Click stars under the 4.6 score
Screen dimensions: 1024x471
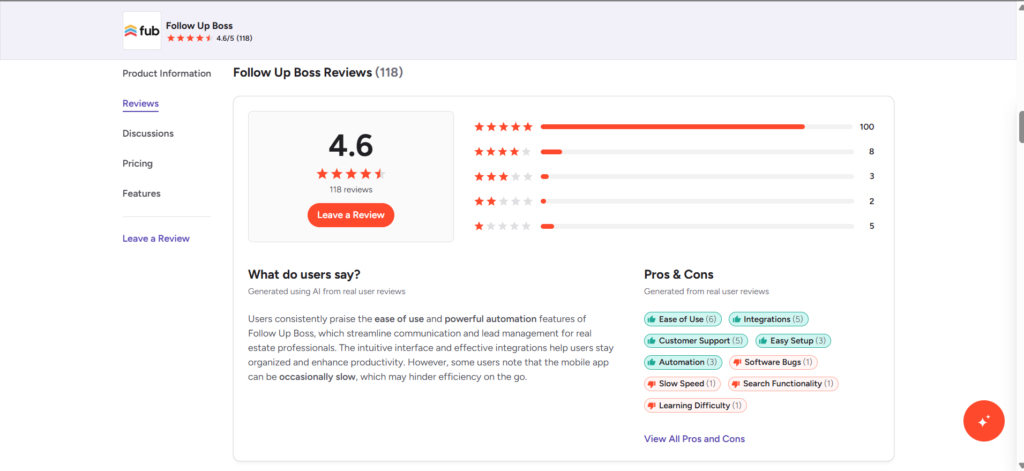(351, 174)
